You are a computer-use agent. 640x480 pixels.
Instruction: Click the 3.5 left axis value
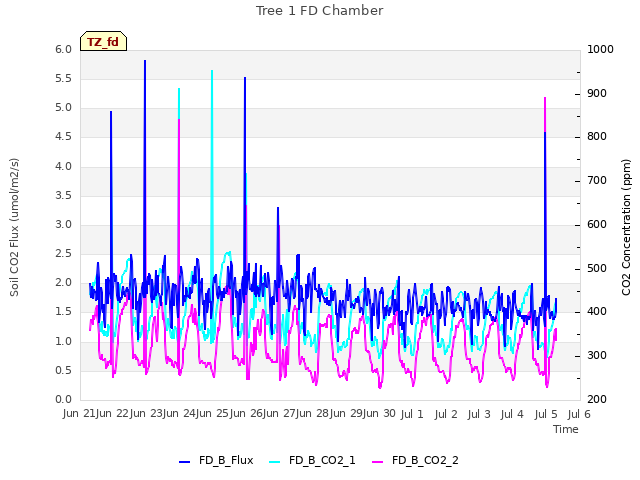pyautogui.click(x=63, y=196)
